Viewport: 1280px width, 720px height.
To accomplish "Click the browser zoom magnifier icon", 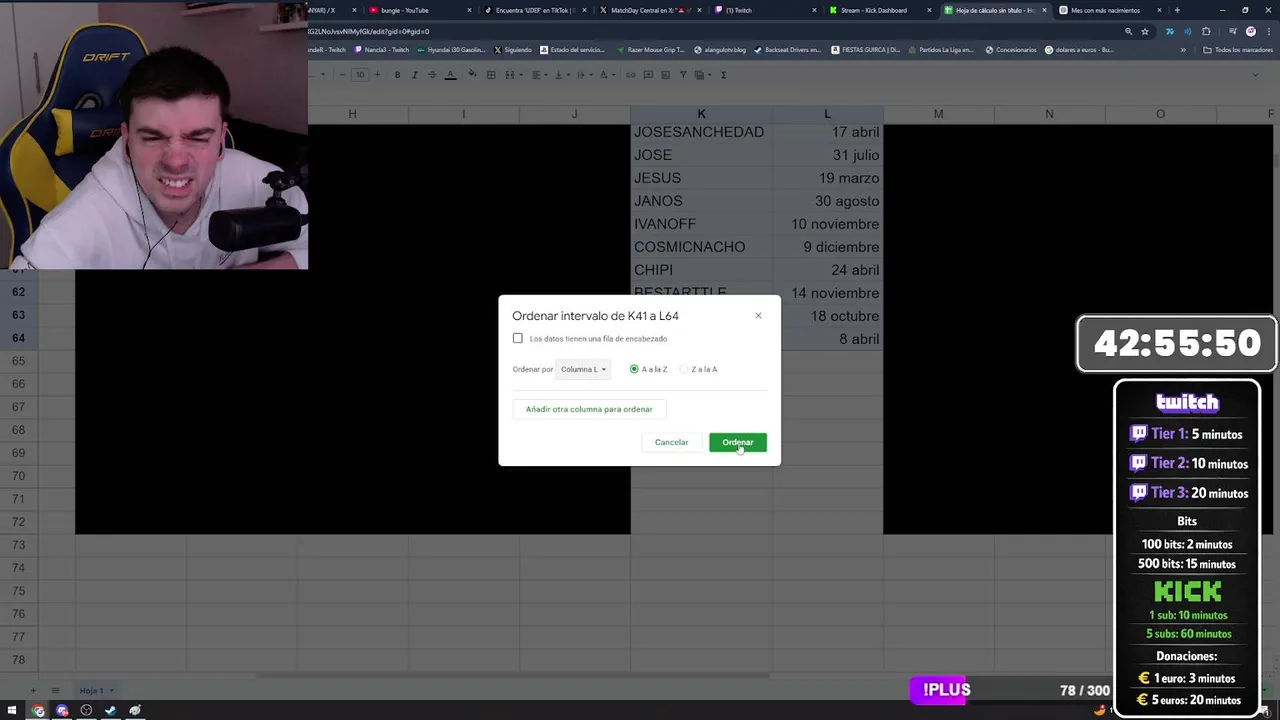I will pos(1129,31).
